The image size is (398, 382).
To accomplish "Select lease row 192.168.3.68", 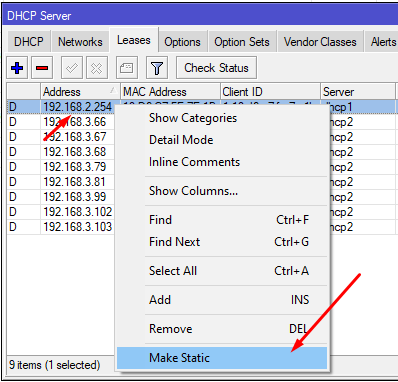I will click(75, 152).
